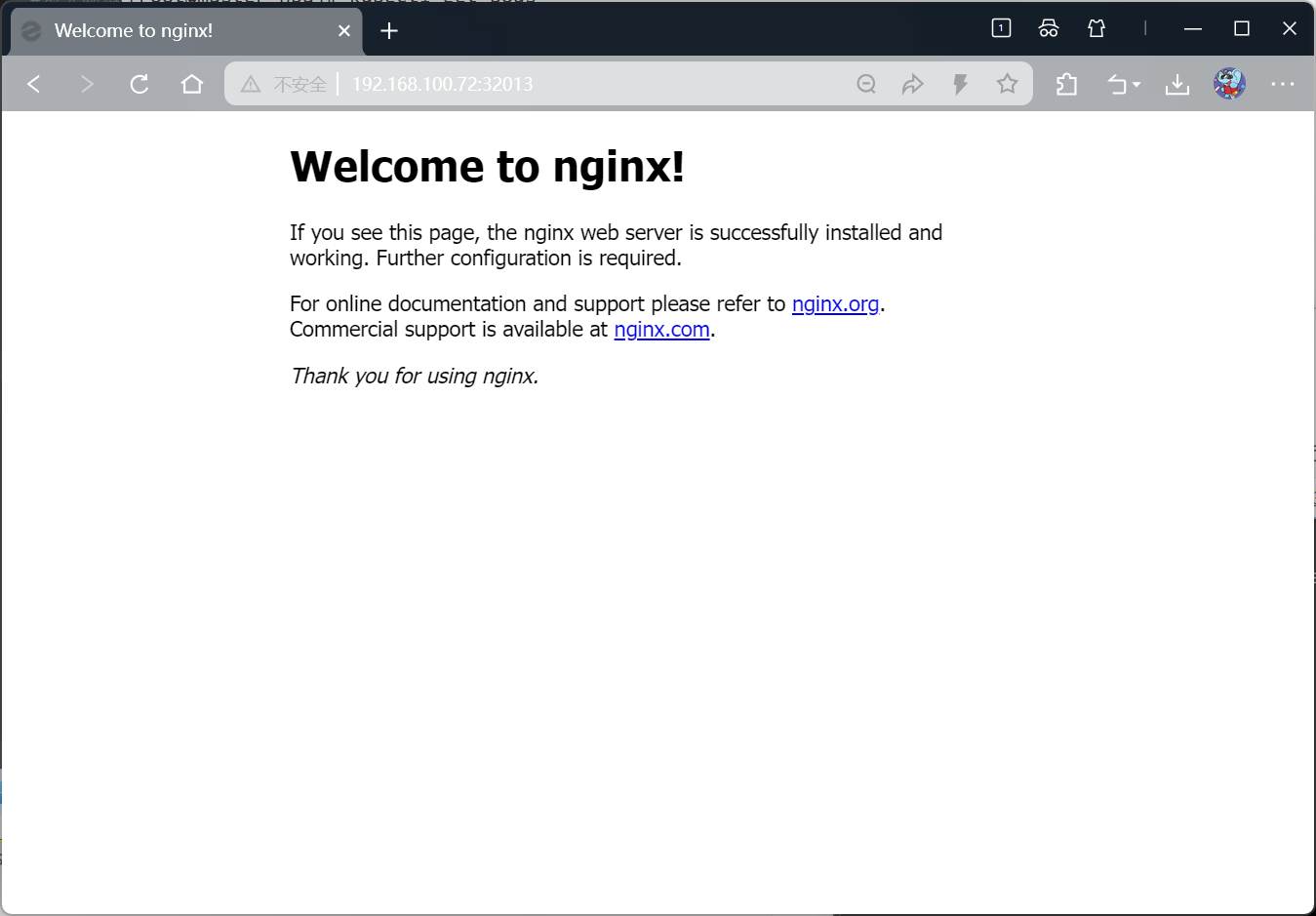
Task: Select the Welcome to nginx! tab
Action: pos(186,31)
